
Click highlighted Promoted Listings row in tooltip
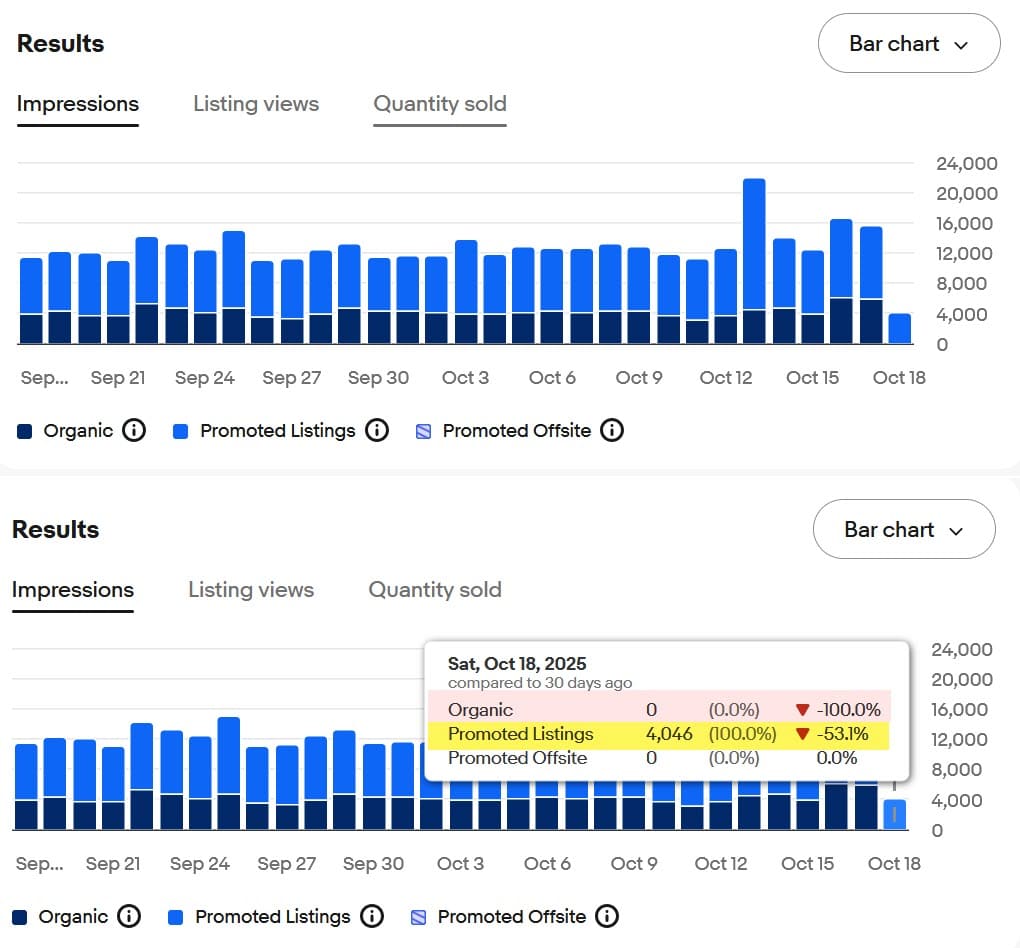pos(658,734)
